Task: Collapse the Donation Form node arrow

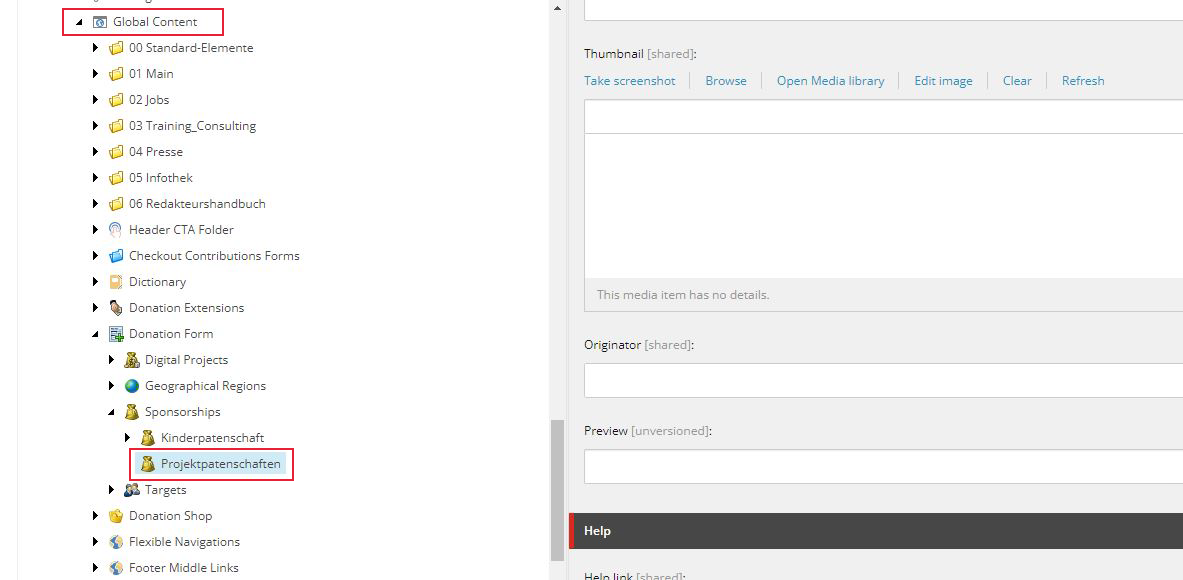Action: pyautogui.click(x=95, y=334)
